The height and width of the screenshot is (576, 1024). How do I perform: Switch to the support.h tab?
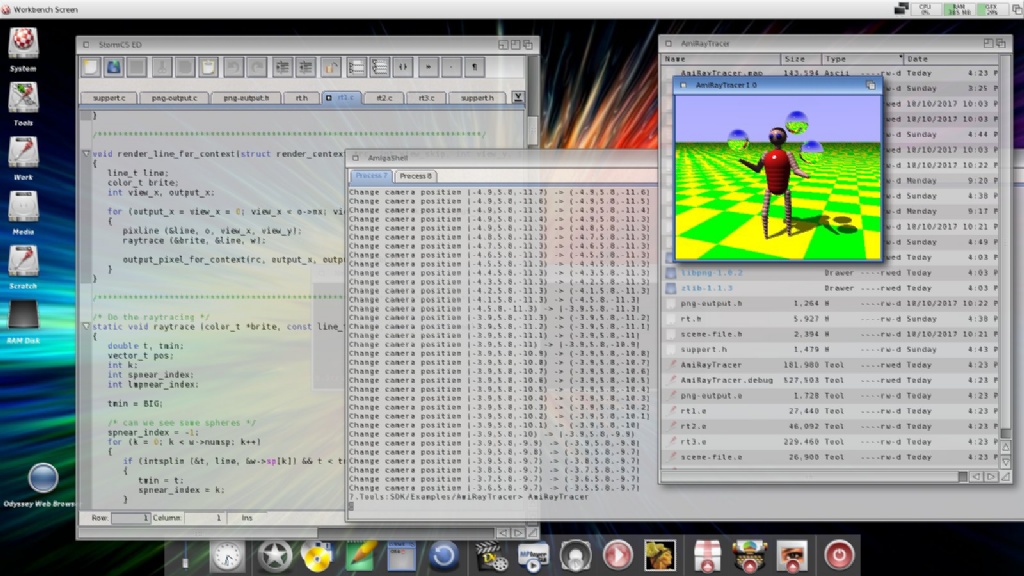coord(477,98)
